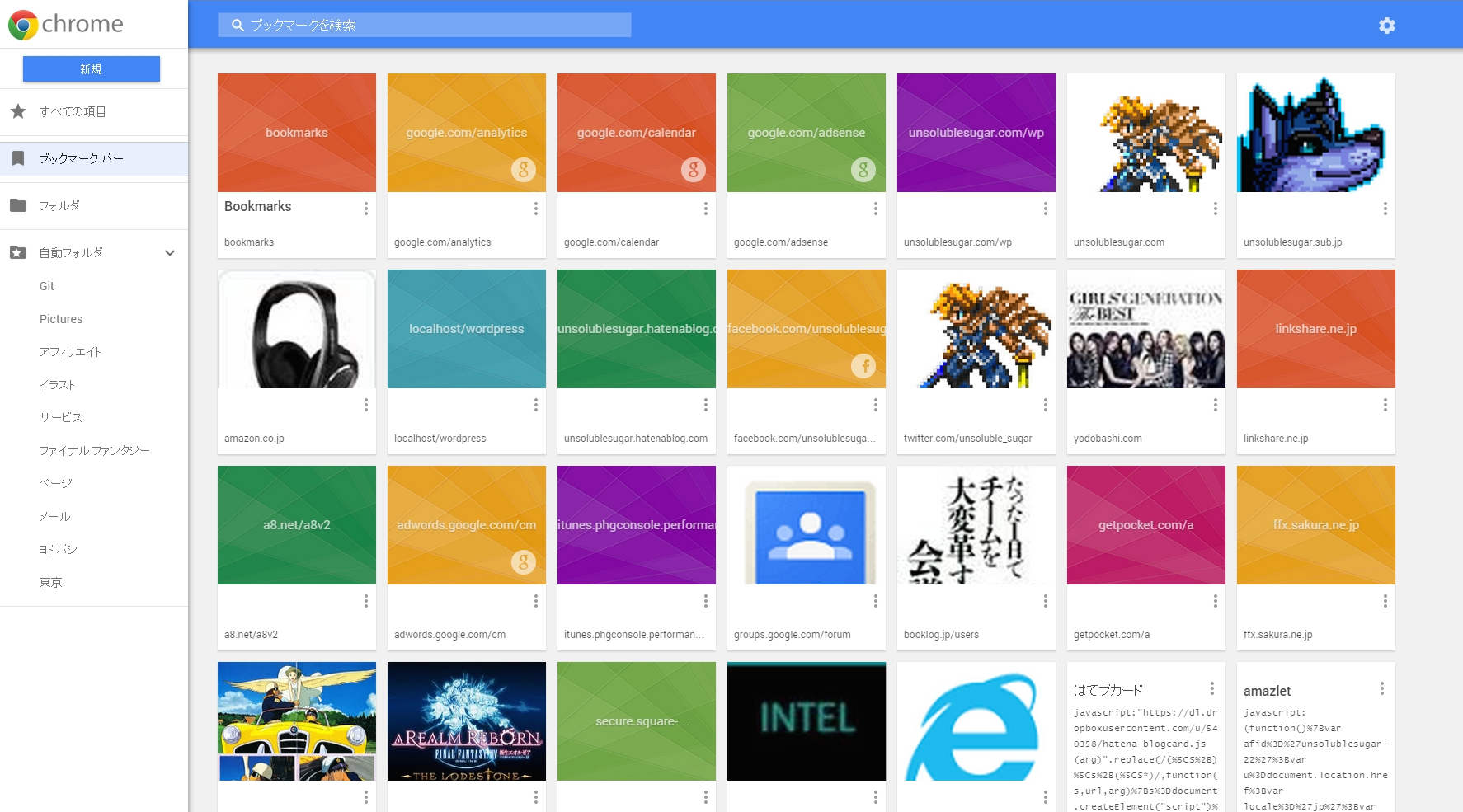This screenshot has height=812, width=1463.
Task: Open more options on getpocket.com/a card
Action: pos(1216,601)
